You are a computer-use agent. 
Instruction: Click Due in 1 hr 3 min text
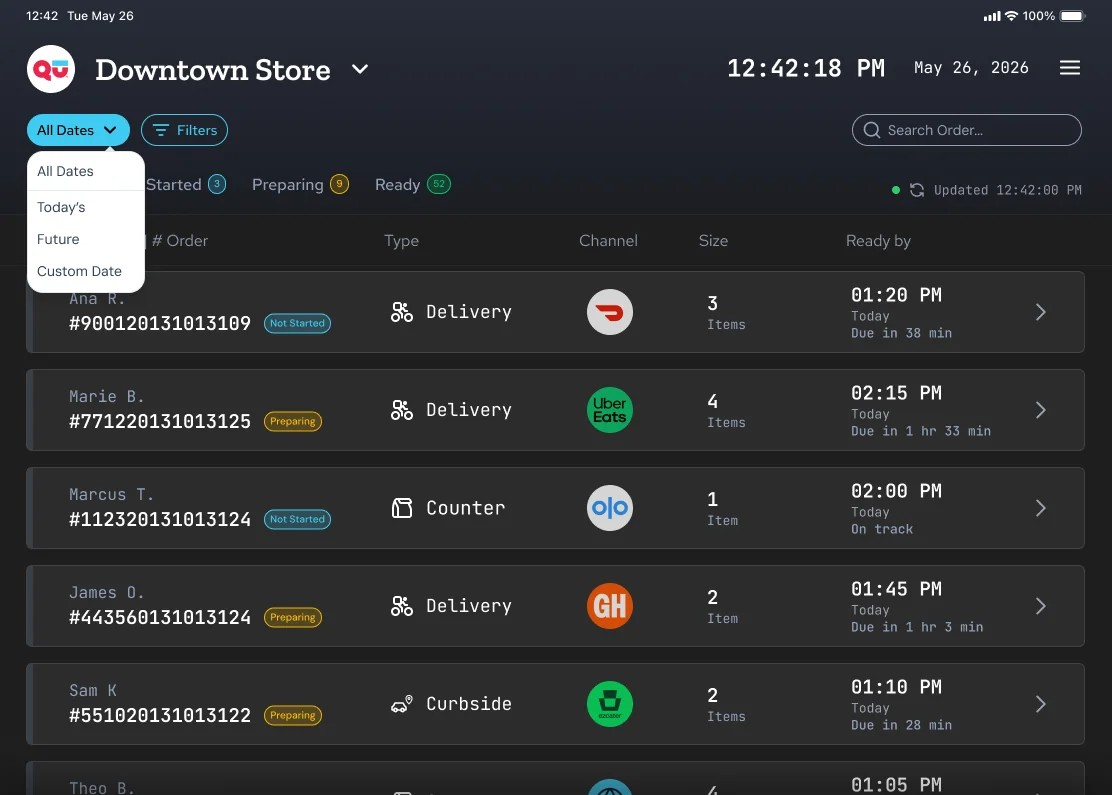pos(917,627)
